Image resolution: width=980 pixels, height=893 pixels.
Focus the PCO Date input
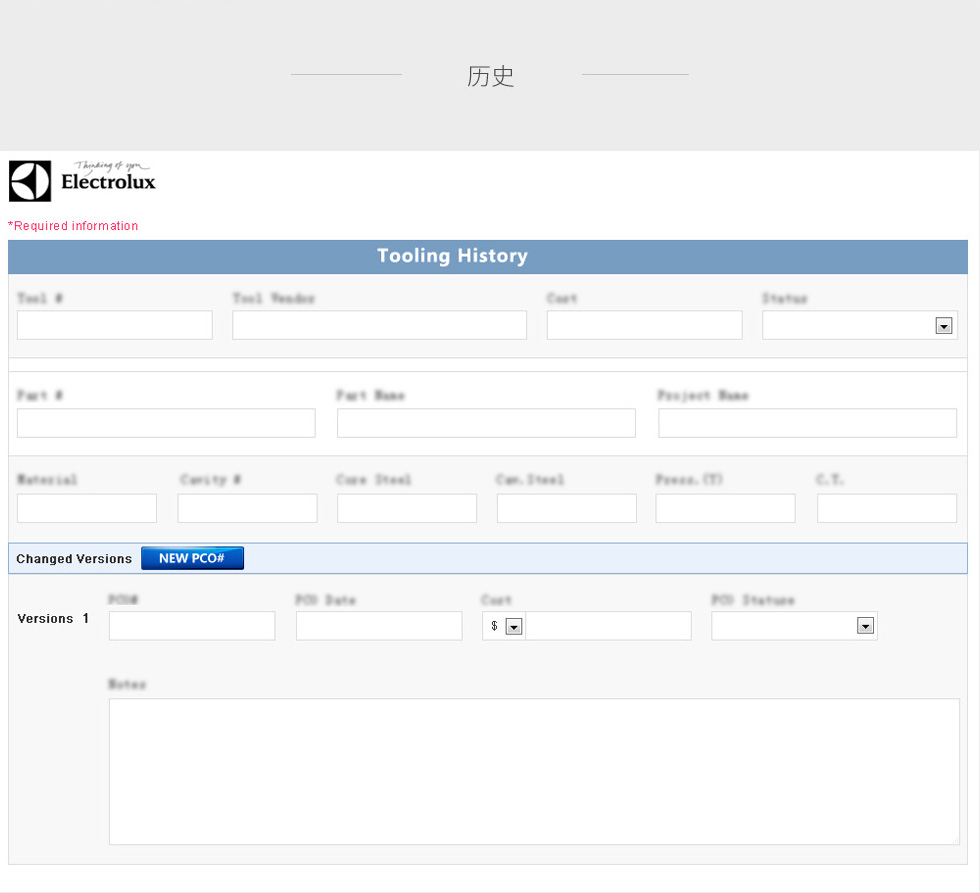(379, 626)
